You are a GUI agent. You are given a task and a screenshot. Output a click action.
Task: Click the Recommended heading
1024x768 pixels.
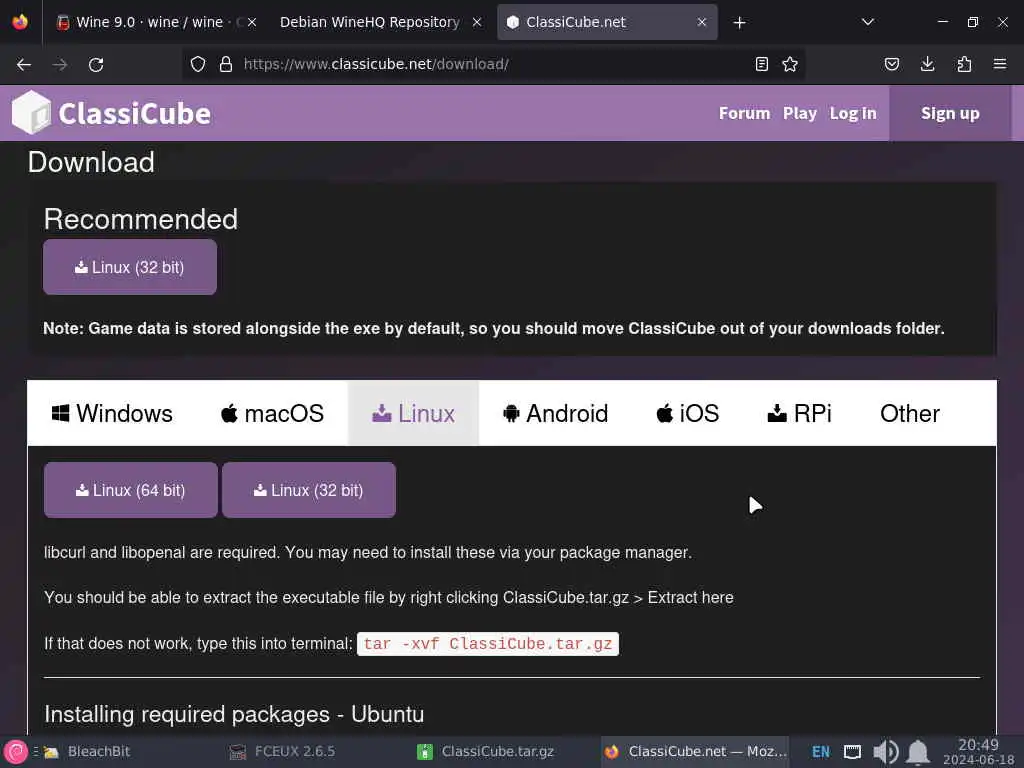[140, 219]
